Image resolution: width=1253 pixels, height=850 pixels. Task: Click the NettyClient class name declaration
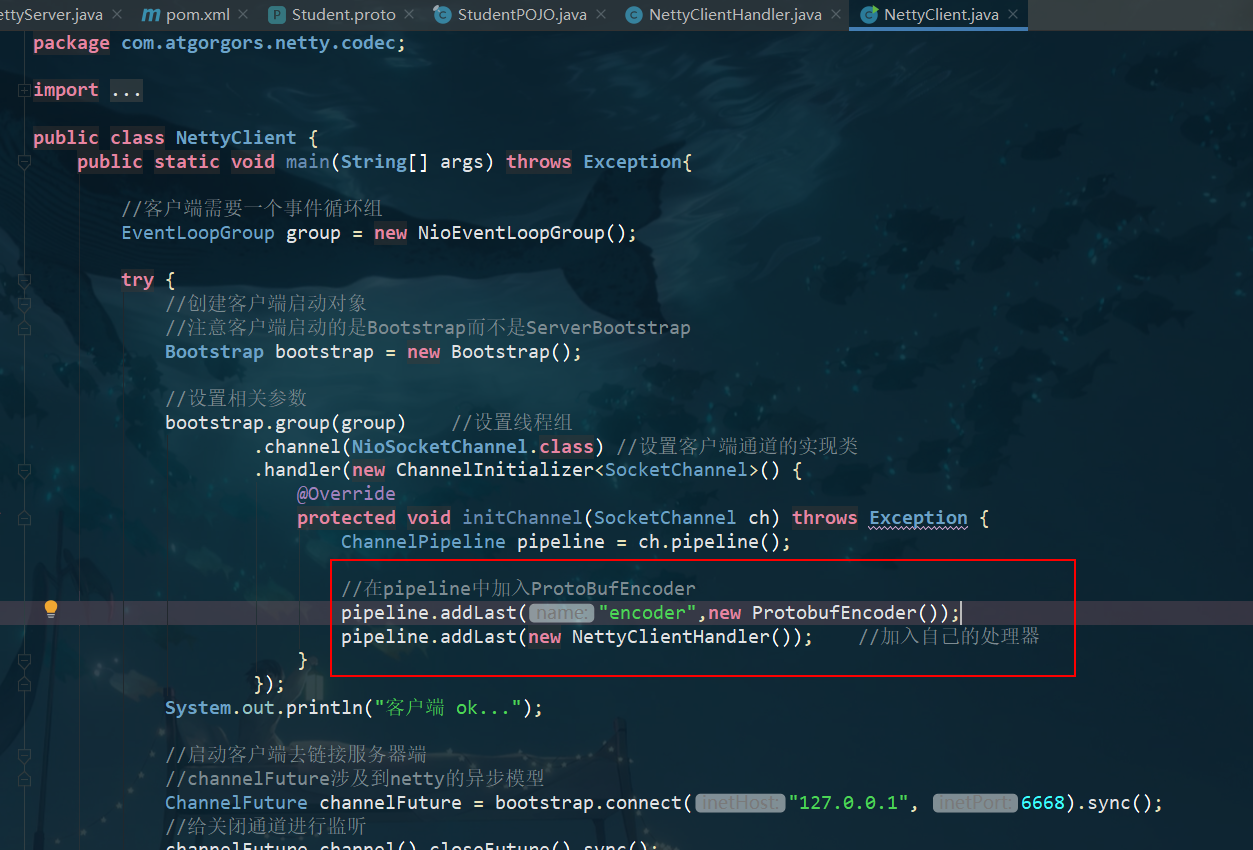pos(236,138)
